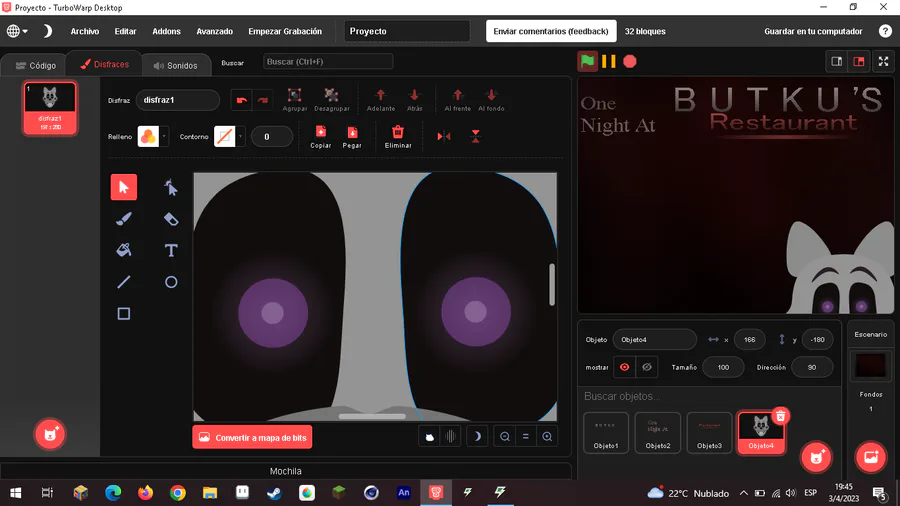
Task: Click the Relleno fill color swatch
Action: click(x=148, y=137)
